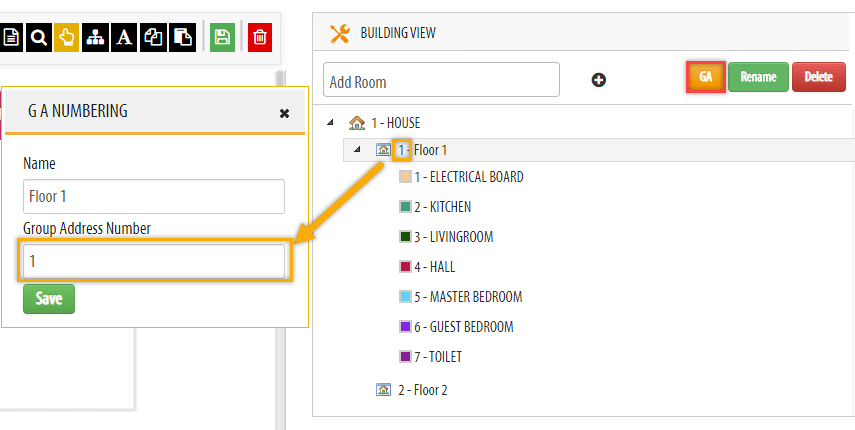
Task: Click the orange GA button
Action: coord(706,77)
